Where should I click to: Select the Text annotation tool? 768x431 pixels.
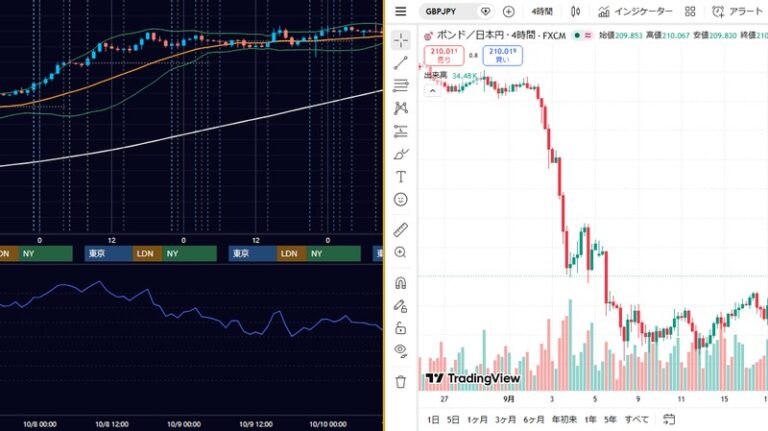point(401,176)
